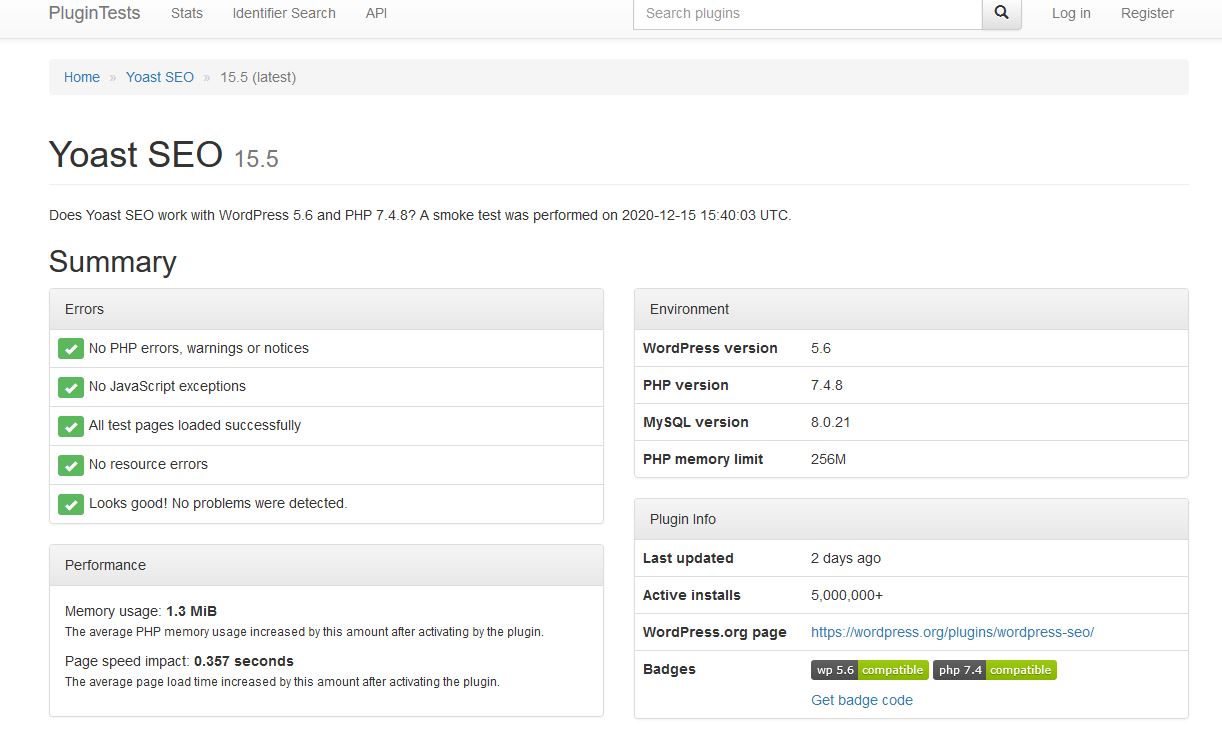The image size is (1222, 734).
Task: Open the PluginTests home brand link
Action: (x=94, y=13)
